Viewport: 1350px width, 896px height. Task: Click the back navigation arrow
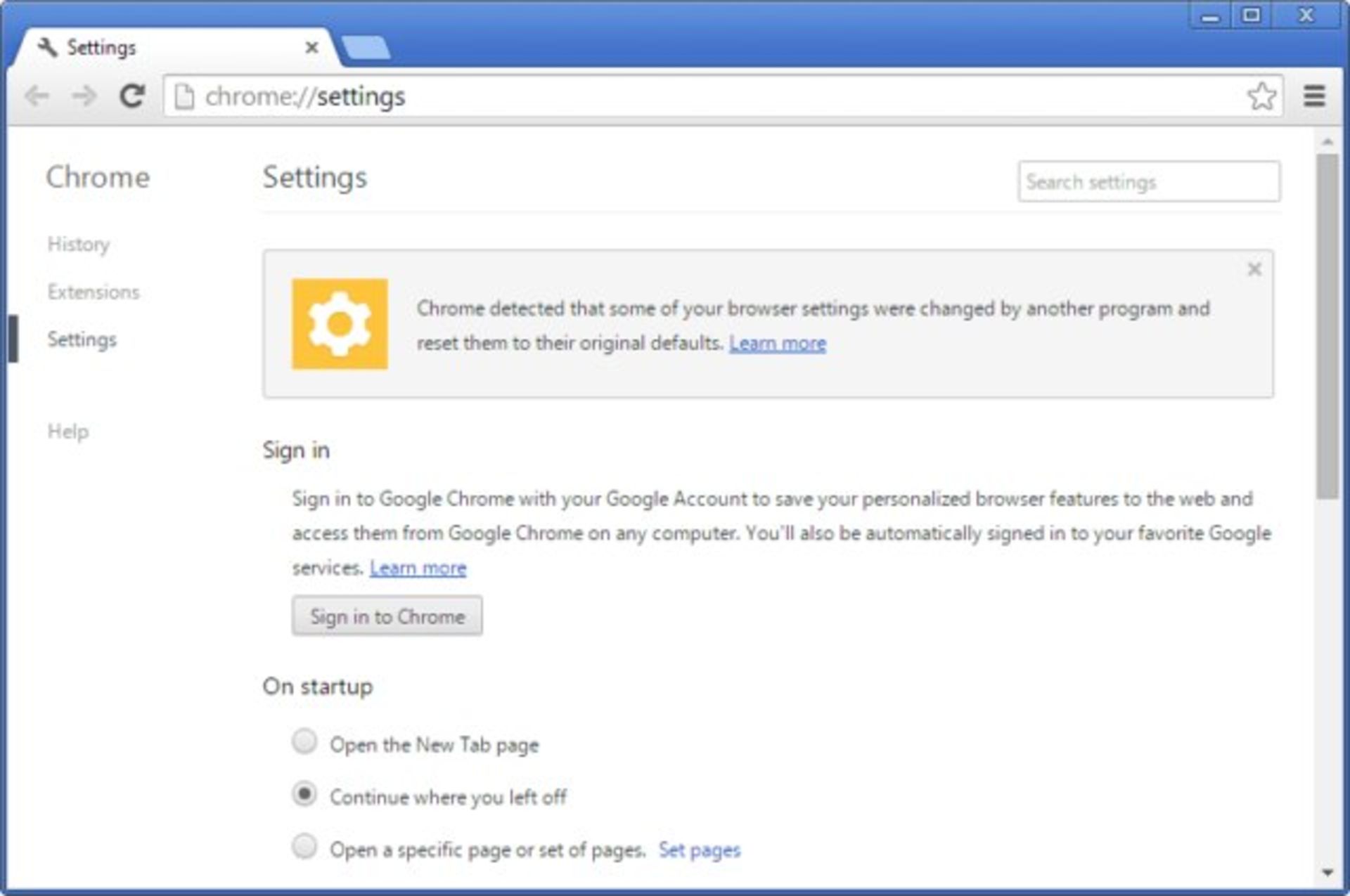[37, 96]
